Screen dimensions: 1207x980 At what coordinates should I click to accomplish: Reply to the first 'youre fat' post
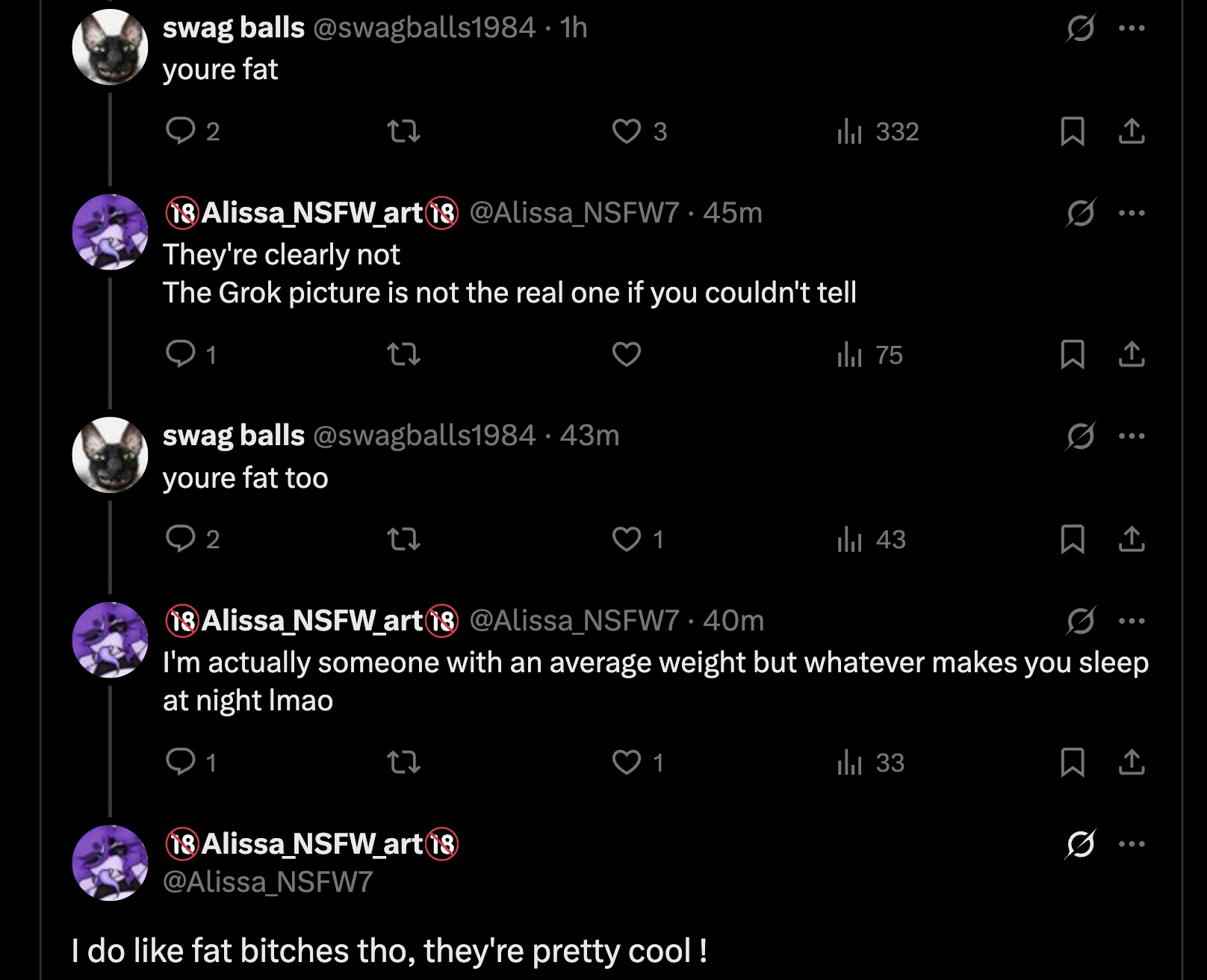point(180,131)
